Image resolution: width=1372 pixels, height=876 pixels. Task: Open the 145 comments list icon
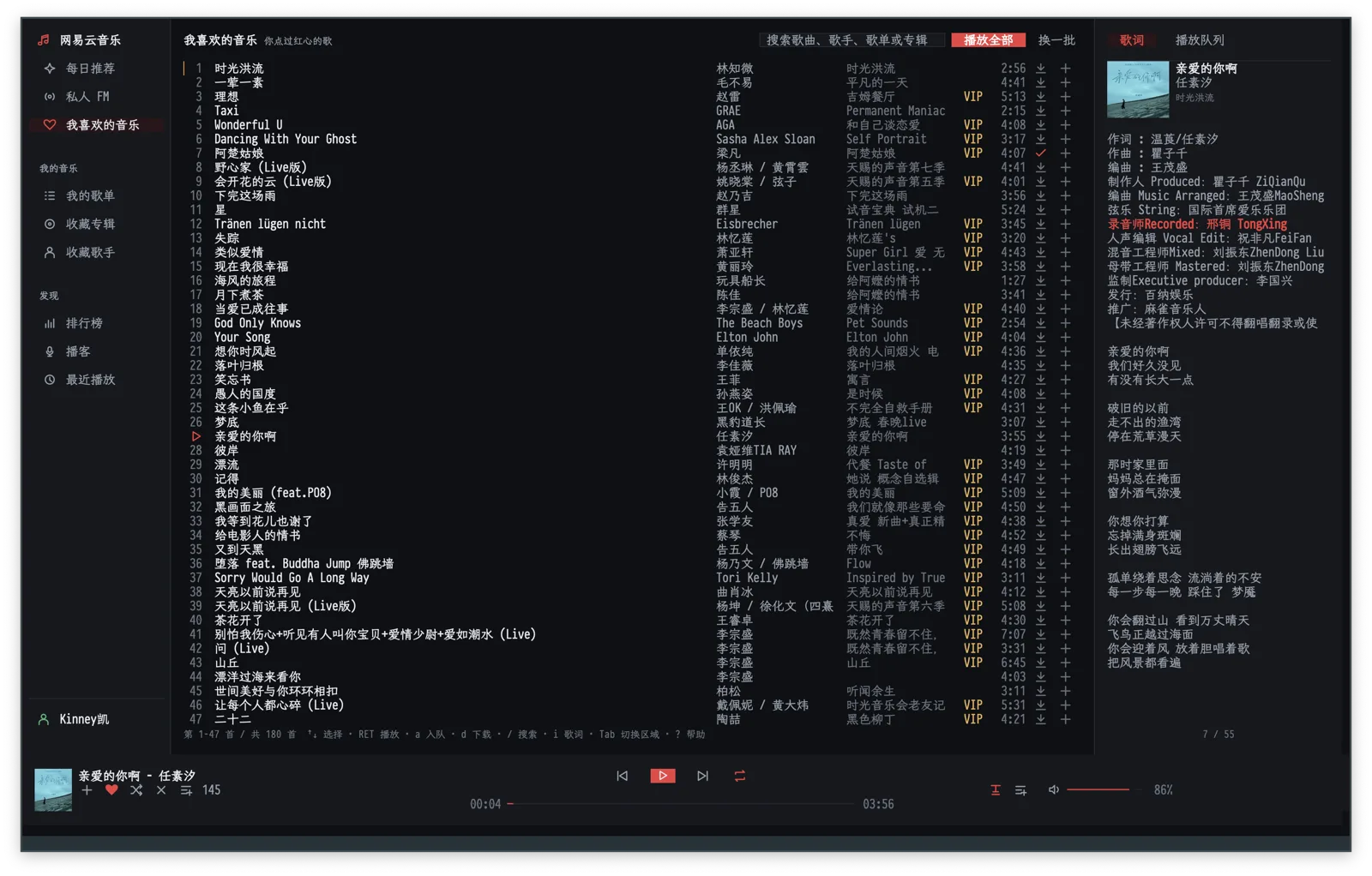click(186, 790)
